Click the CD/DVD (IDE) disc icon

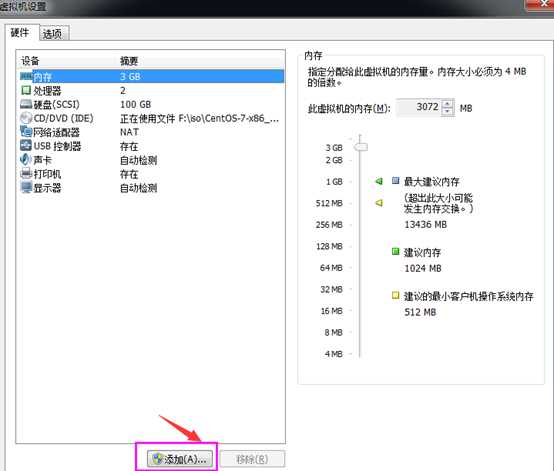[26, 118]
